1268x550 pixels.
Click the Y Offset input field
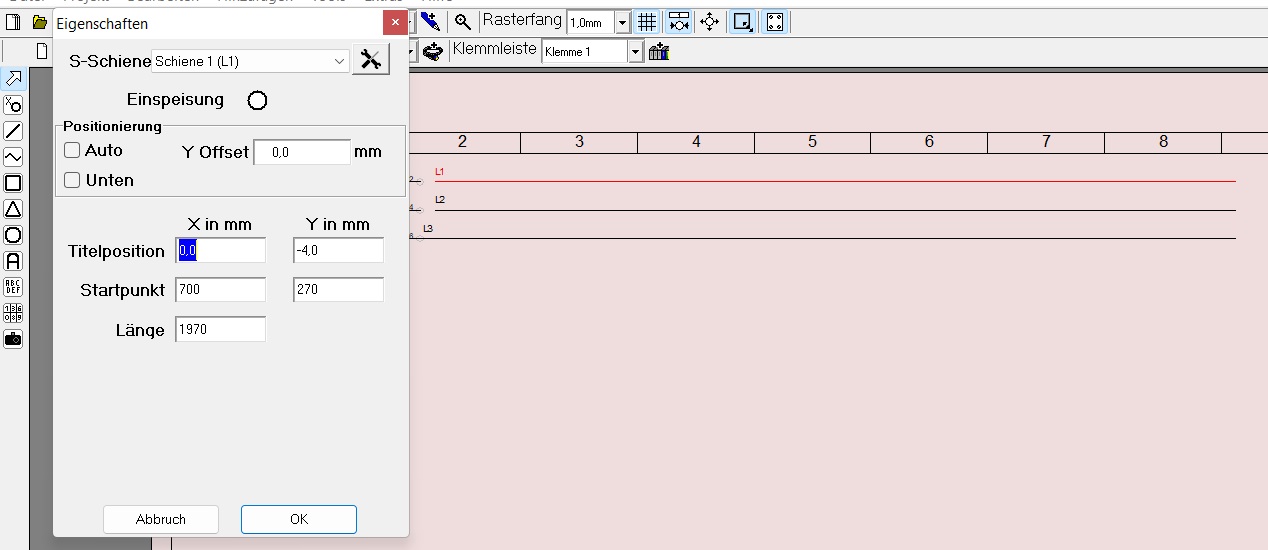tap(301, 153)
